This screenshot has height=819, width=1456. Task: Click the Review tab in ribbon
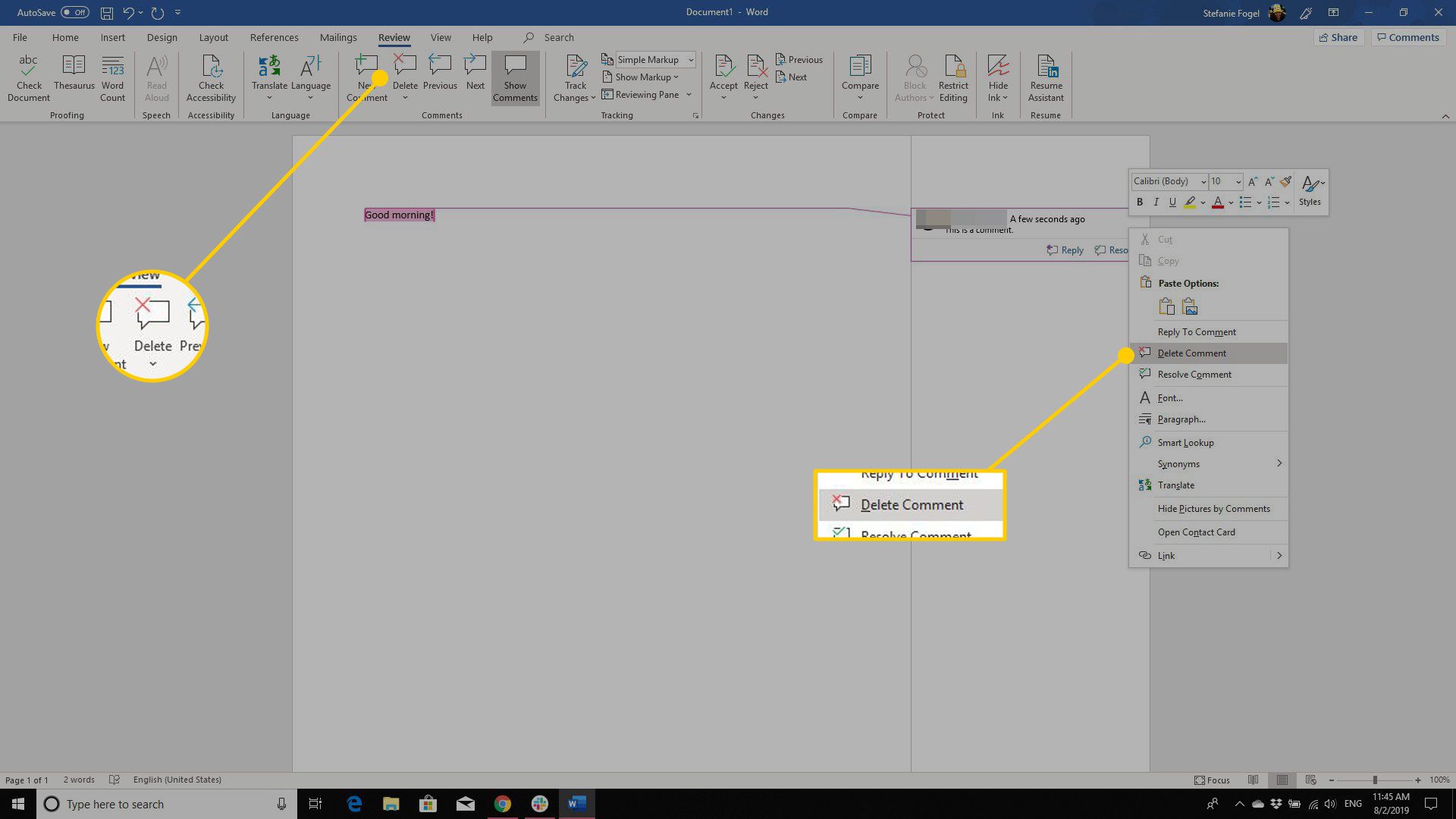tap(393, 37)
